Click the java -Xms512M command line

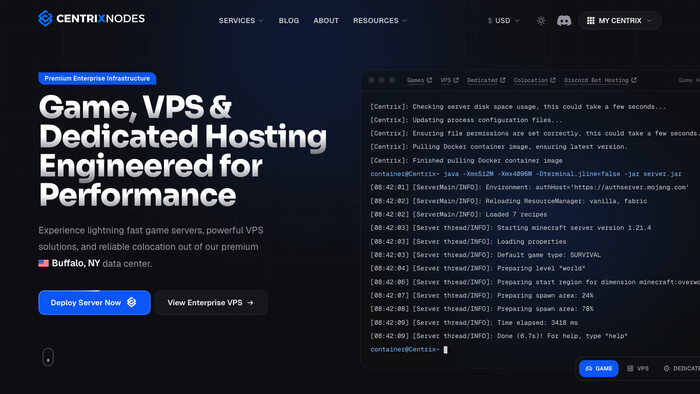(x=526, y=174)
